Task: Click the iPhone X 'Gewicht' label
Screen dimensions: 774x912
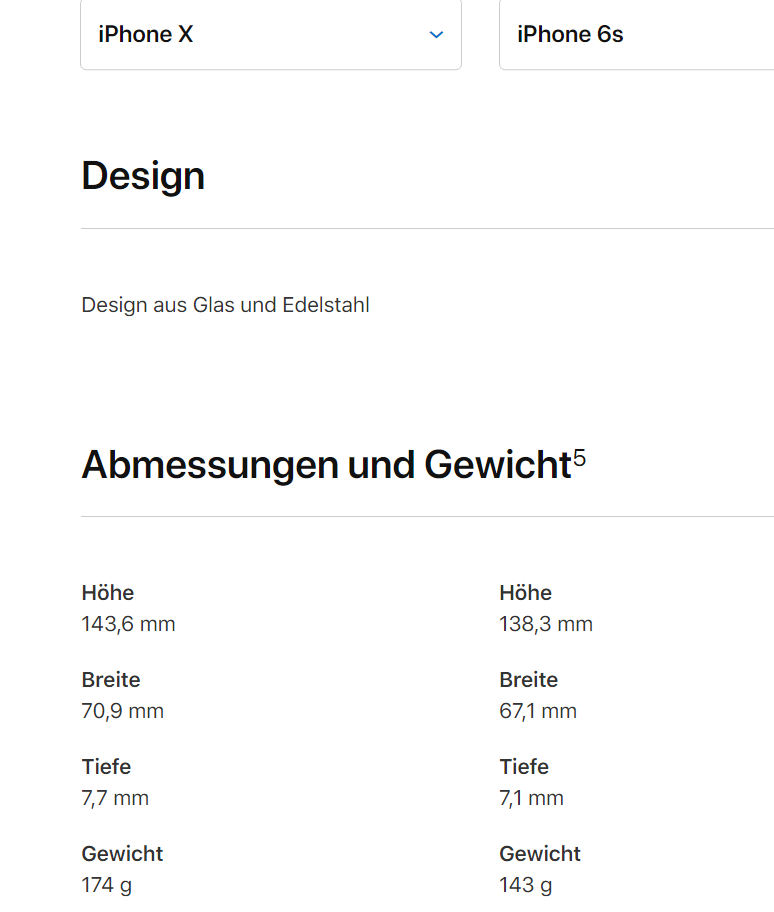Action: pos(122,854)
